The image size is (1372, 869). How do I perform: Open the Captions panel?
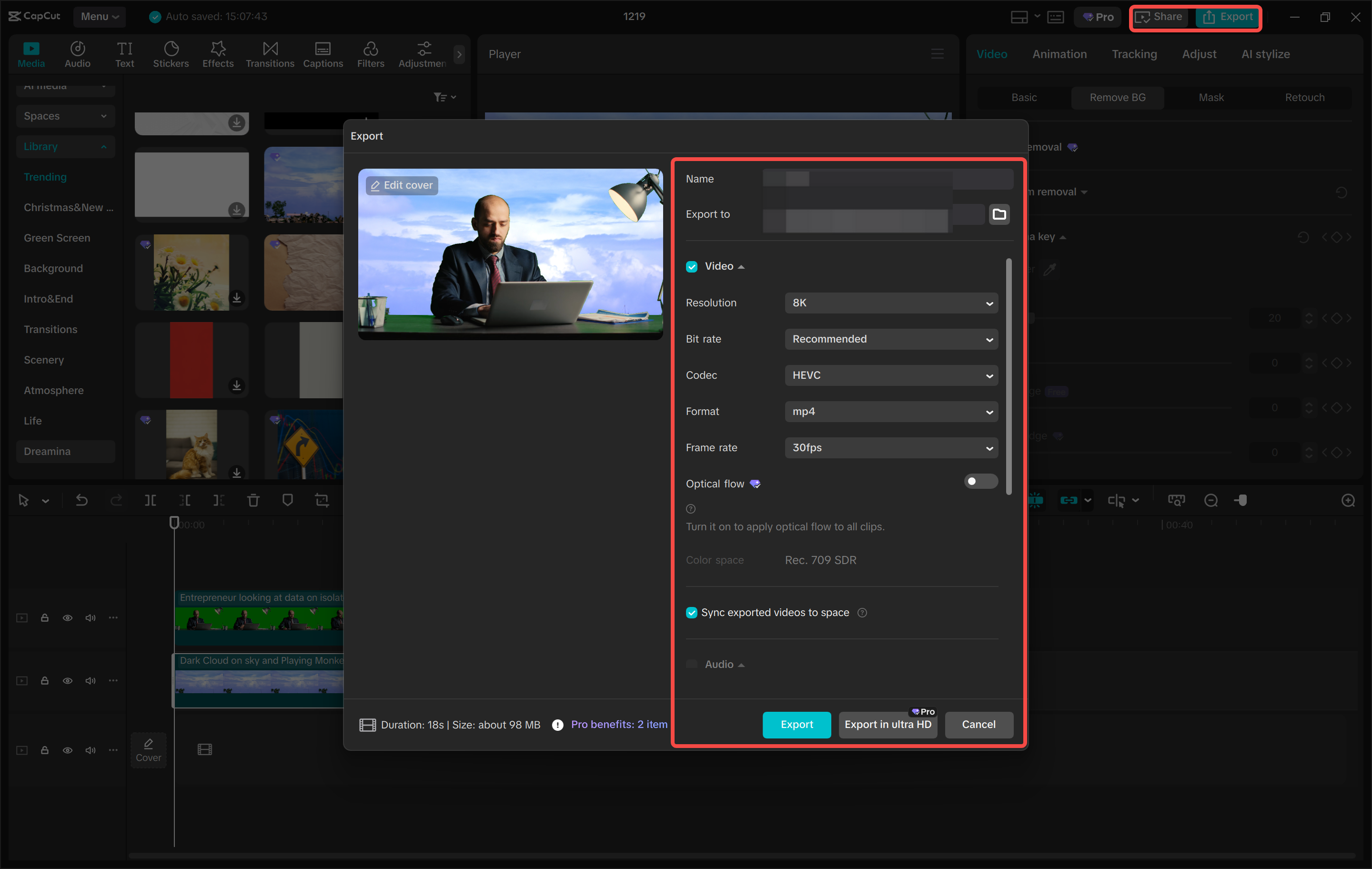(323, 53)
